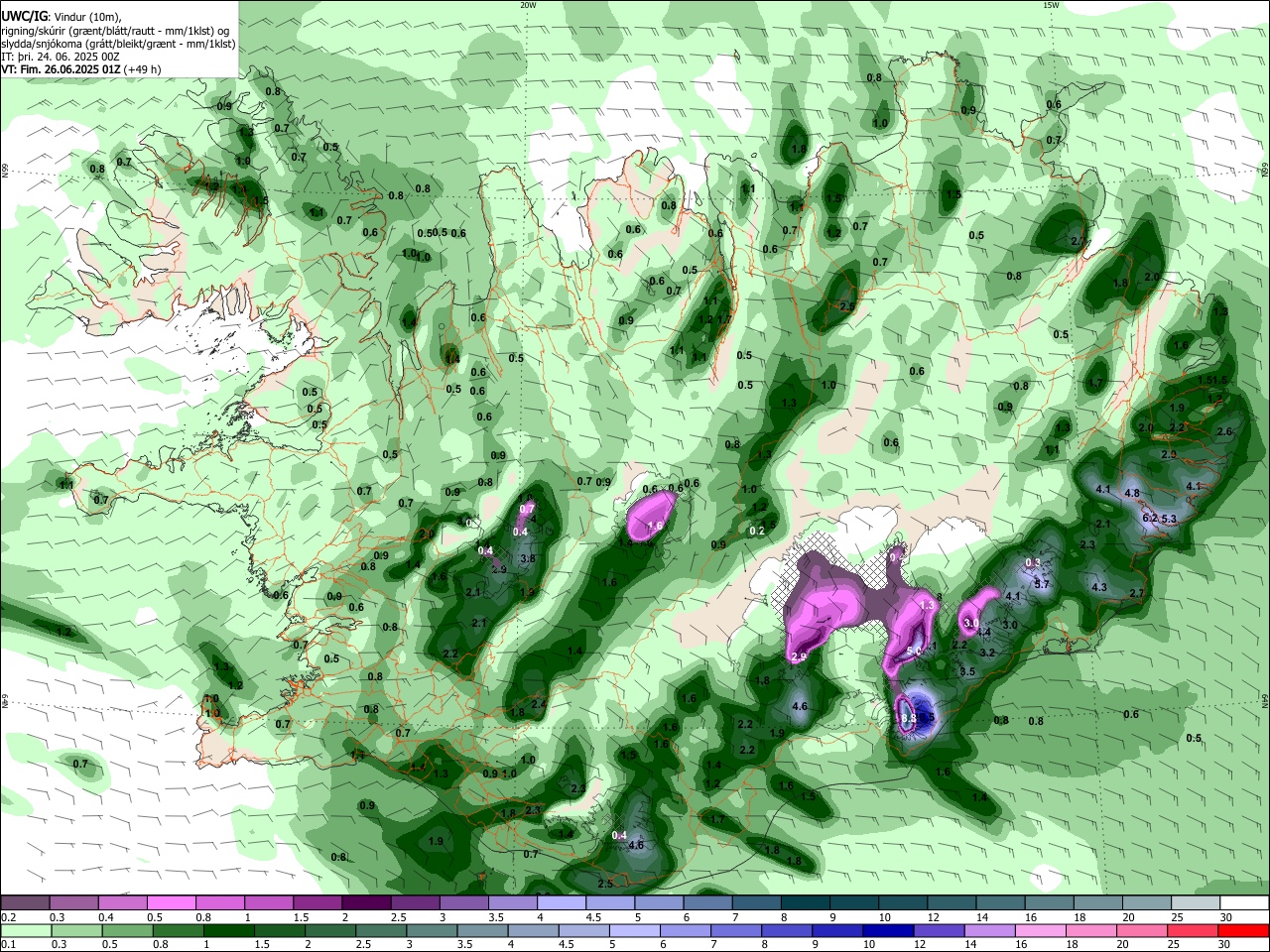Pick the darkest green swatch between 1 and 1.5 in the lower legend row
The width and height of the screenshot is (1270, 952).
click(x=229, y=930)
